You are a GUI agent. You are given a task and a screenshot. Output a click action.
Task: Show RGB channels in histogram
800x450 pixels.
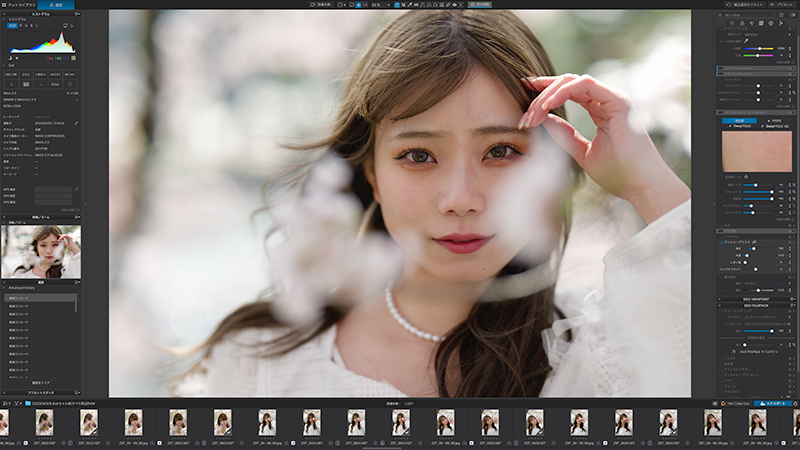12,25
